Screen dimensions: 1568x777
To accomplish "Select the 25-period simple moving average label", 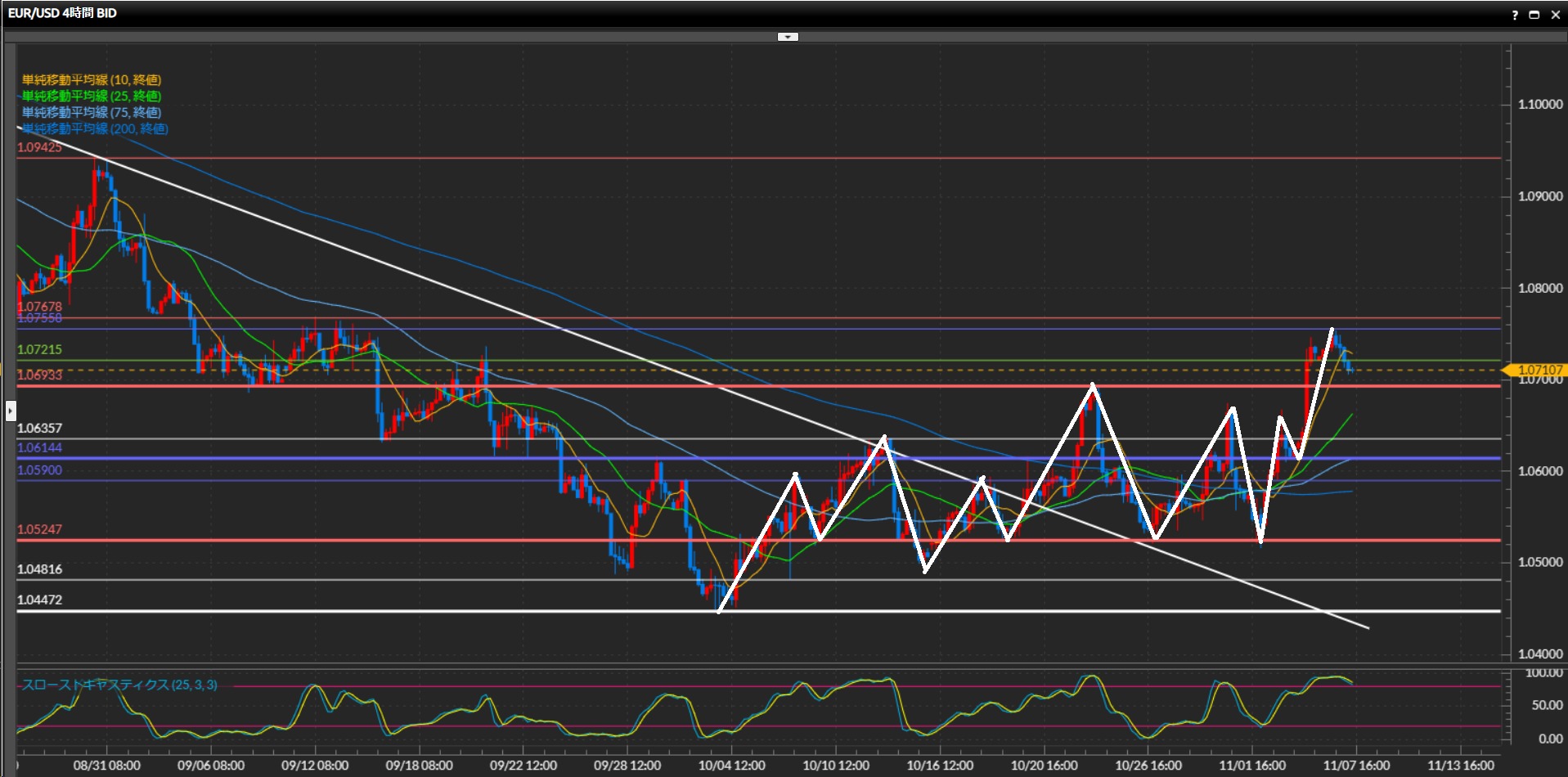I will pyautogui.click(x=92, y=97).
